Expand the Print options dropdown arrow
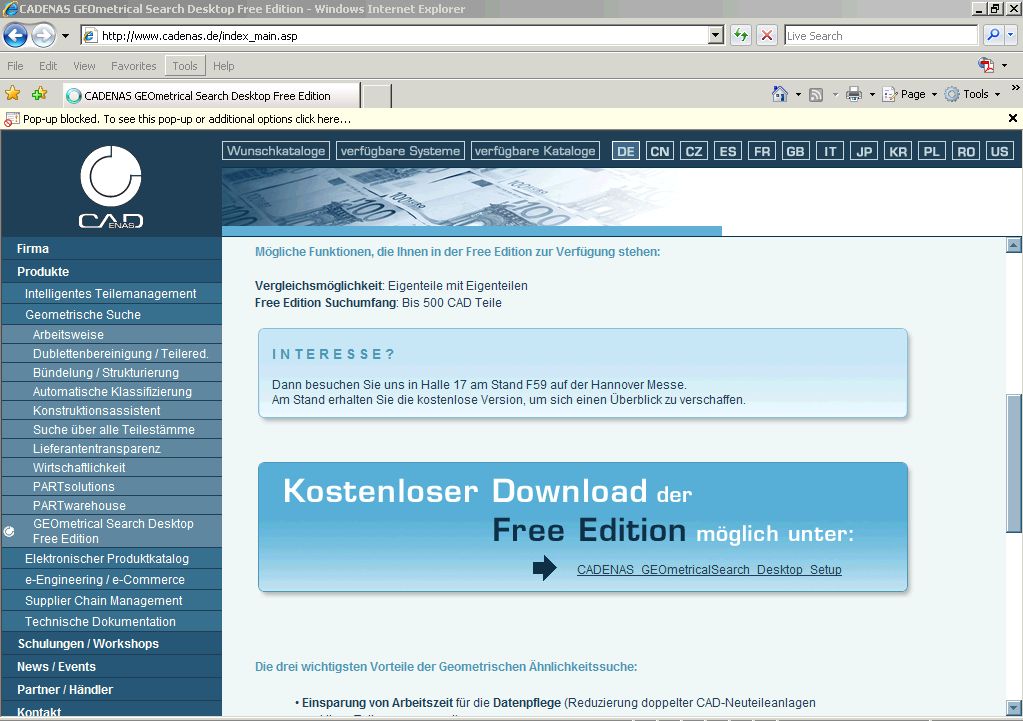This screenshot has width=1023, height=721. pos(872,95)
